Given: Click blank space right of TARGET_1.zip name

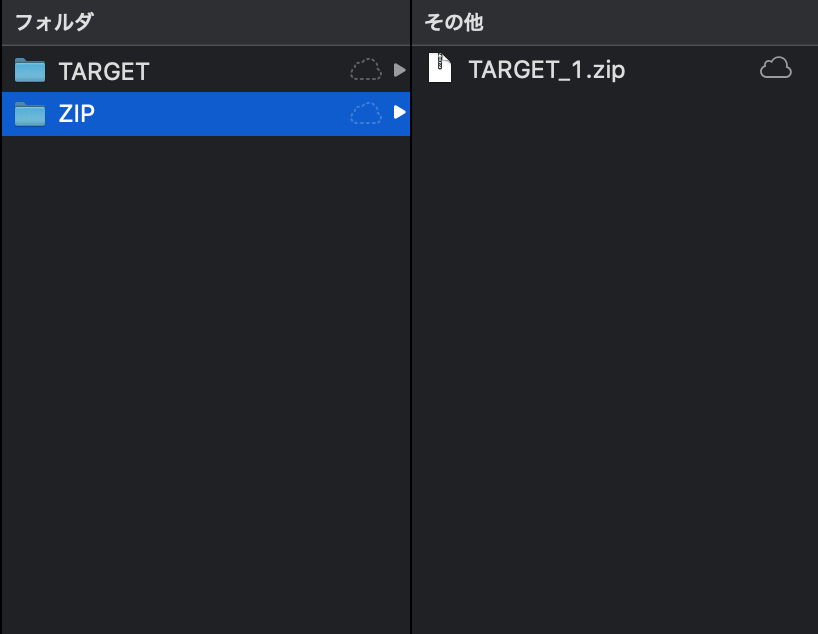Looking at the screenshot, I should pyautogui.click(x=691, y=69).
